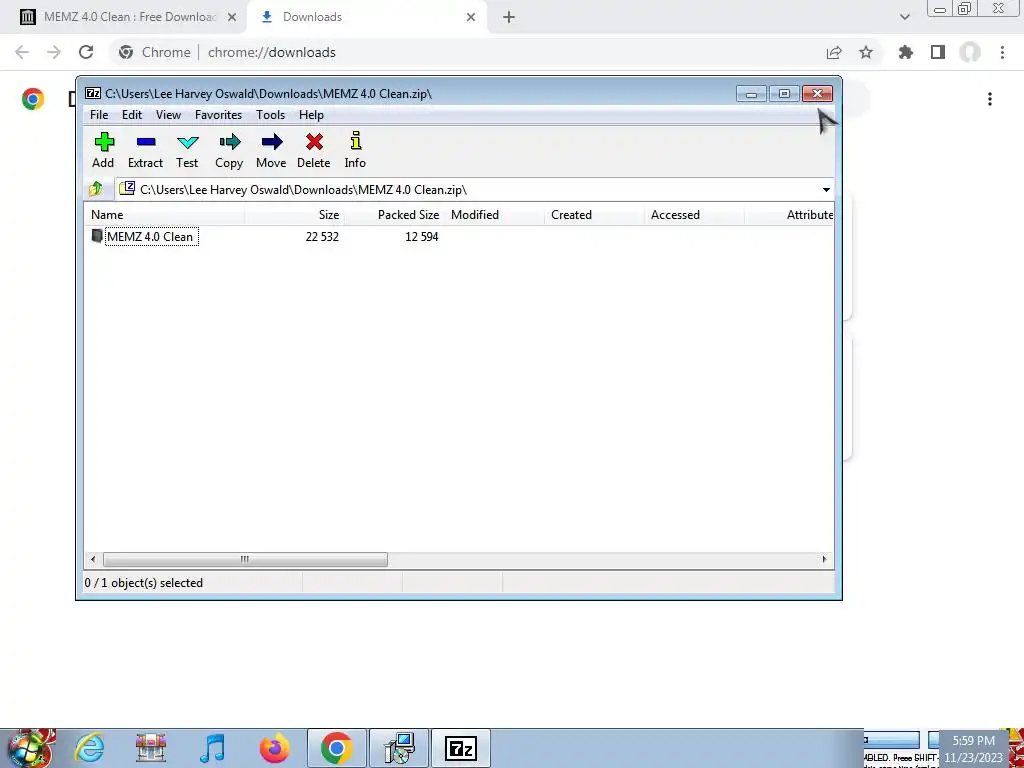Viewport: 1024px width, 768px height.
Task: Sort by the Accessed column header
Action: pos(694,215)
